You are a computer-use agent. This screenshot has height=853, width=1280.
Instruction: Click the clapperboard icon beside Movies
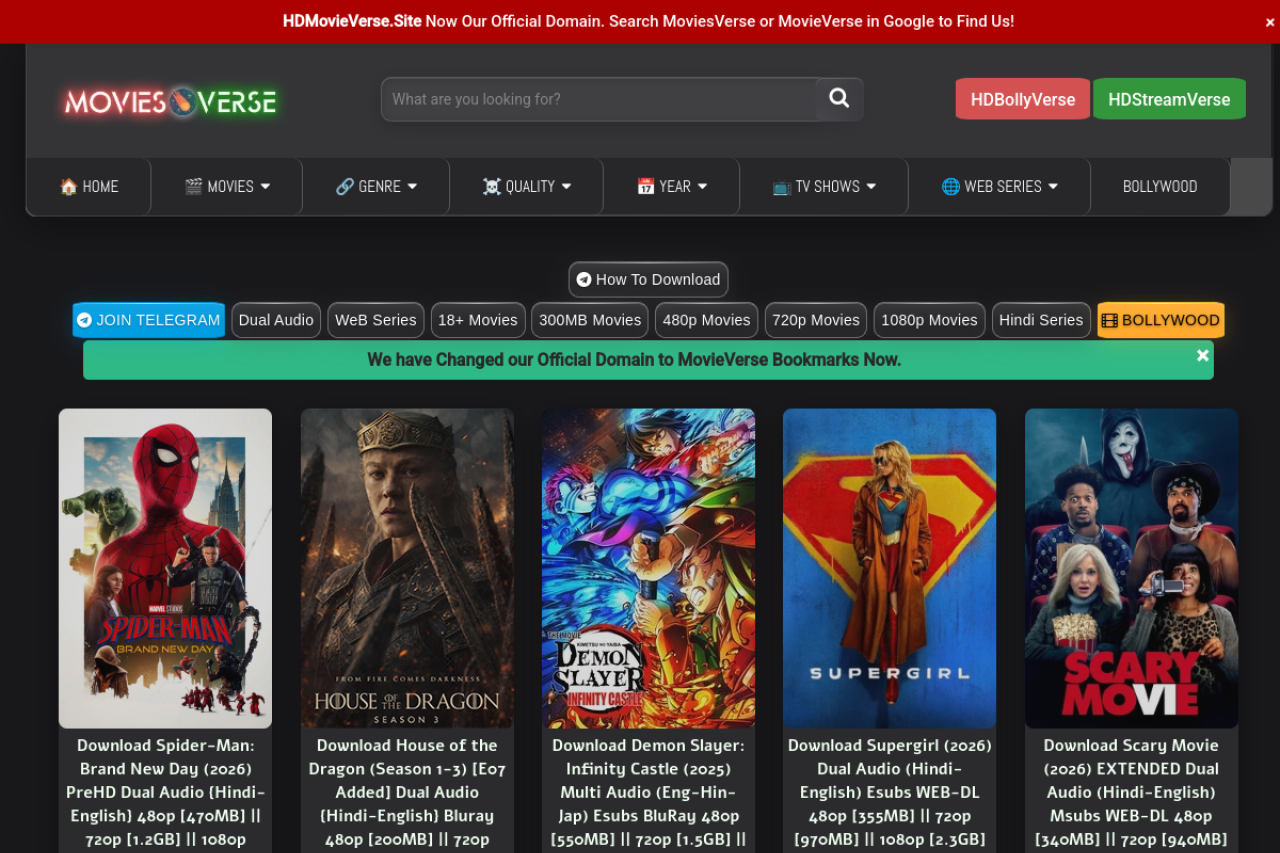[x=193, y=186]
